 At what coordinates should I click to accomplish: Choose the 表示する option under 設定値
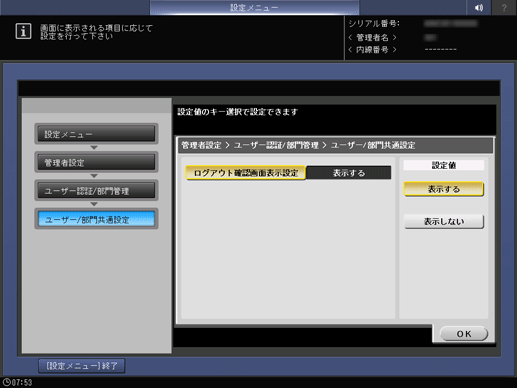444,189
